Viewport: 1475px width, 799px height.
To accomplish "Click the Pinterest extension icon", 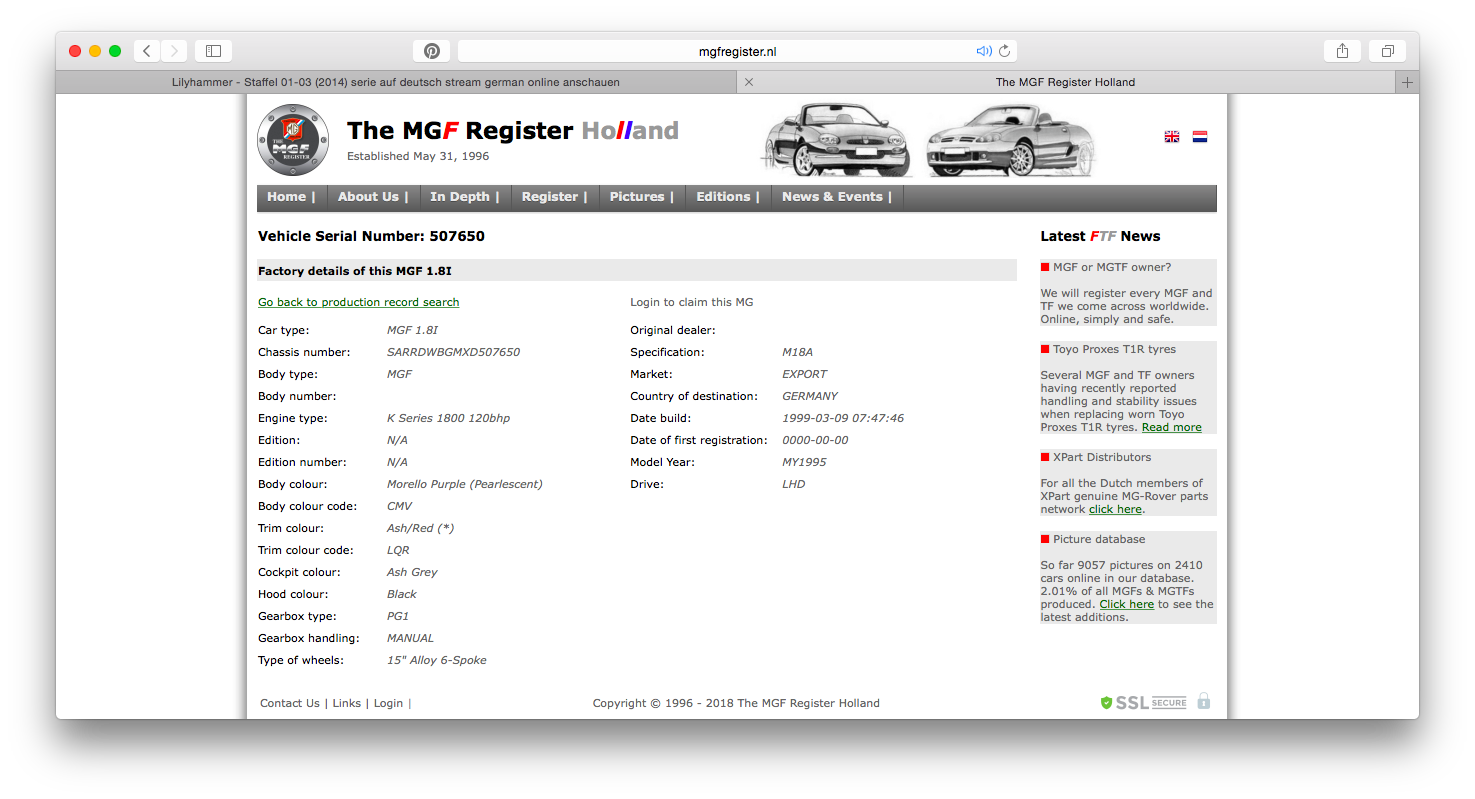I will 431,51.
